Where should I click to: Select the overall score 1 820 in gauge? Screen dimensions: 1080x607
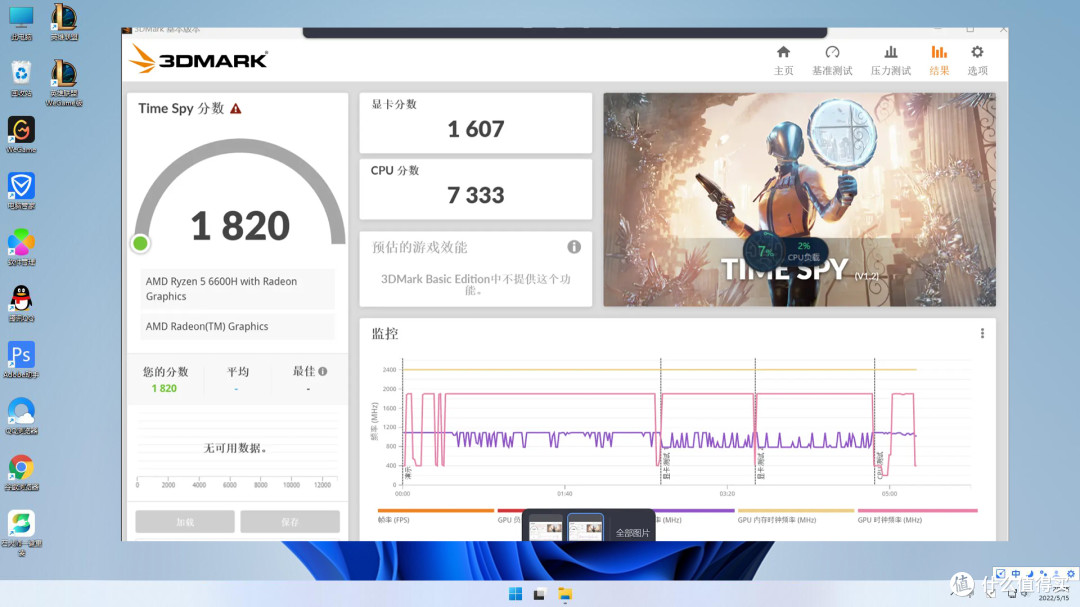coord(240,226)
